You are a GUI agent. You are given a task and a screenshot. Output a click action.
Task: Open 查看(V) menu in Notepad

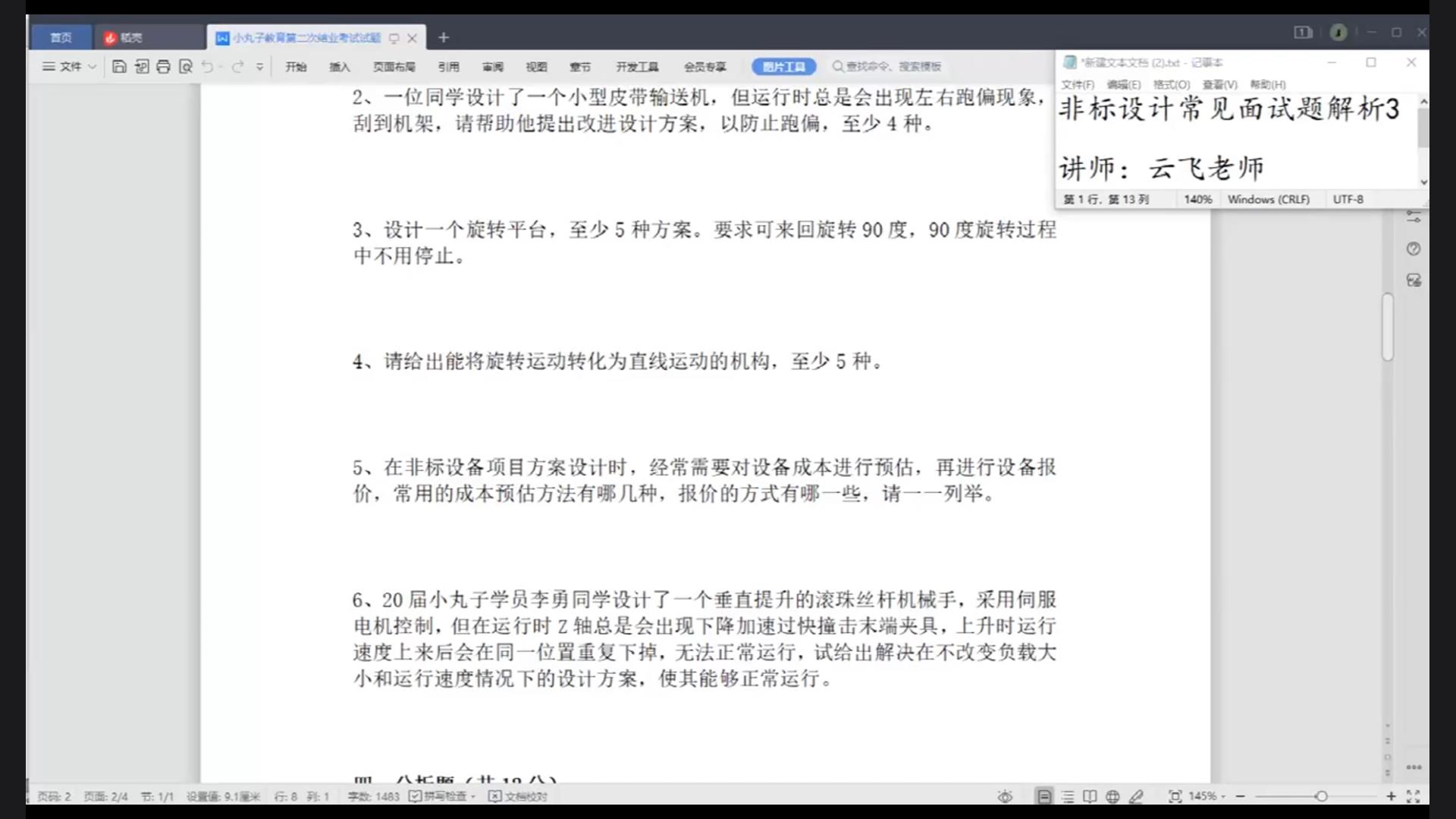tap(1219, 84)
